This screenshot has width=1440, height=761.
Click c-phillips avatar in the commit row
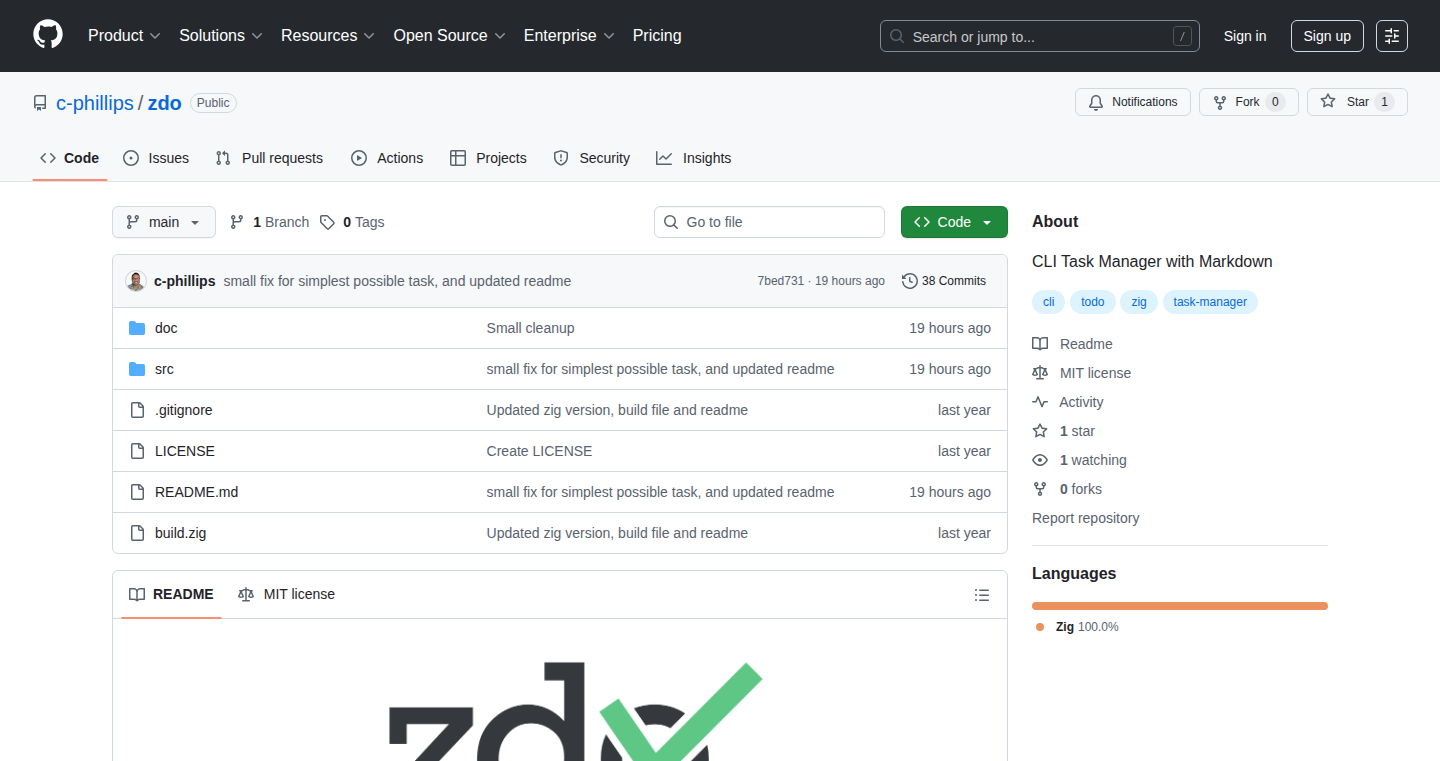coord(136,281)
